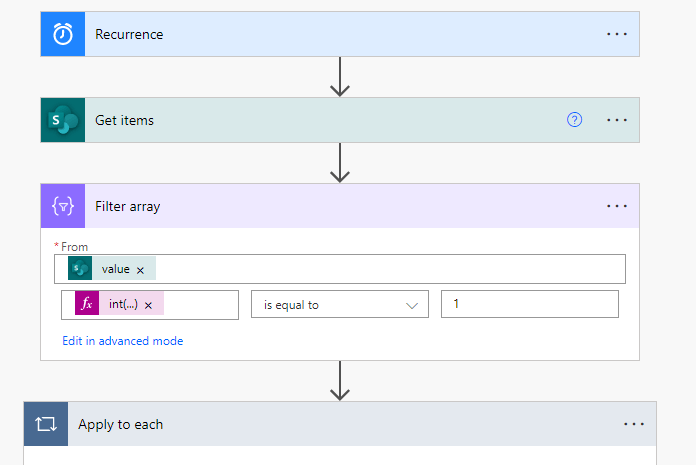The width and height of the screenshot is (696, 465).
Task: Click inside the From input field
Action: pos(340,269)
